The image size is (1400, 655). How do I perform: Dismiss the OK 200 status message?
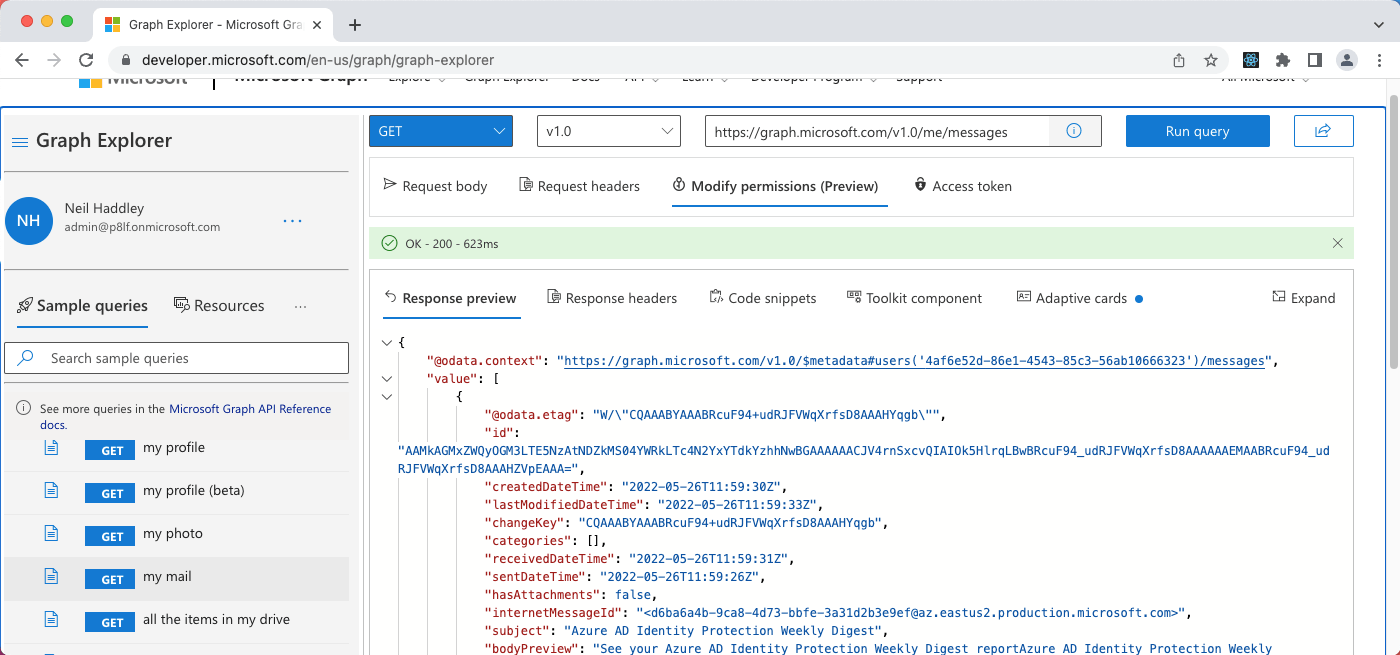click(x=1338, y=243)
